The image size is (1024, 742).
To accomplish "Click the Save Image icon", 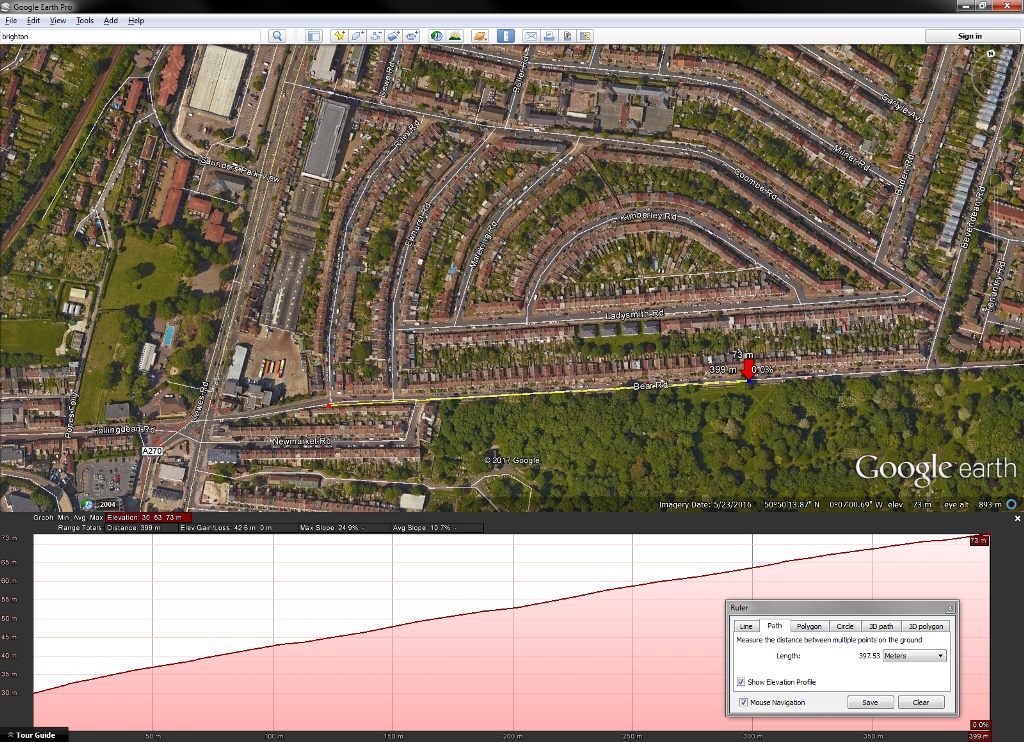I will click(x=568, y=36).
